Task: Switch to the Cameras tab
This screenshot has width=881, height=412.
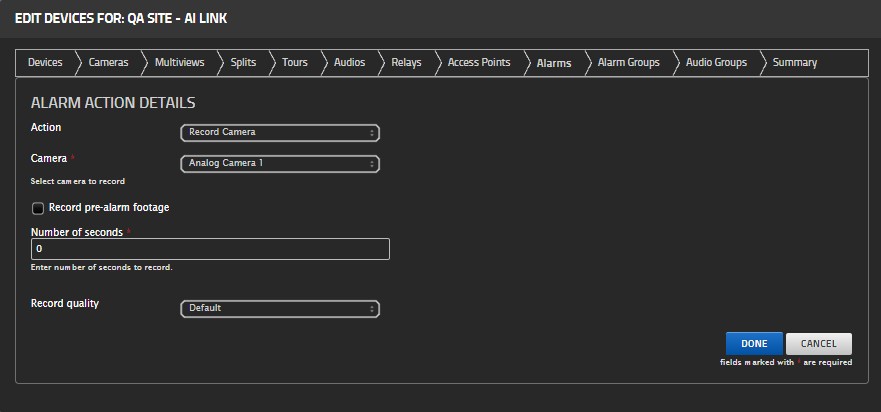Action: pos(108,63)
